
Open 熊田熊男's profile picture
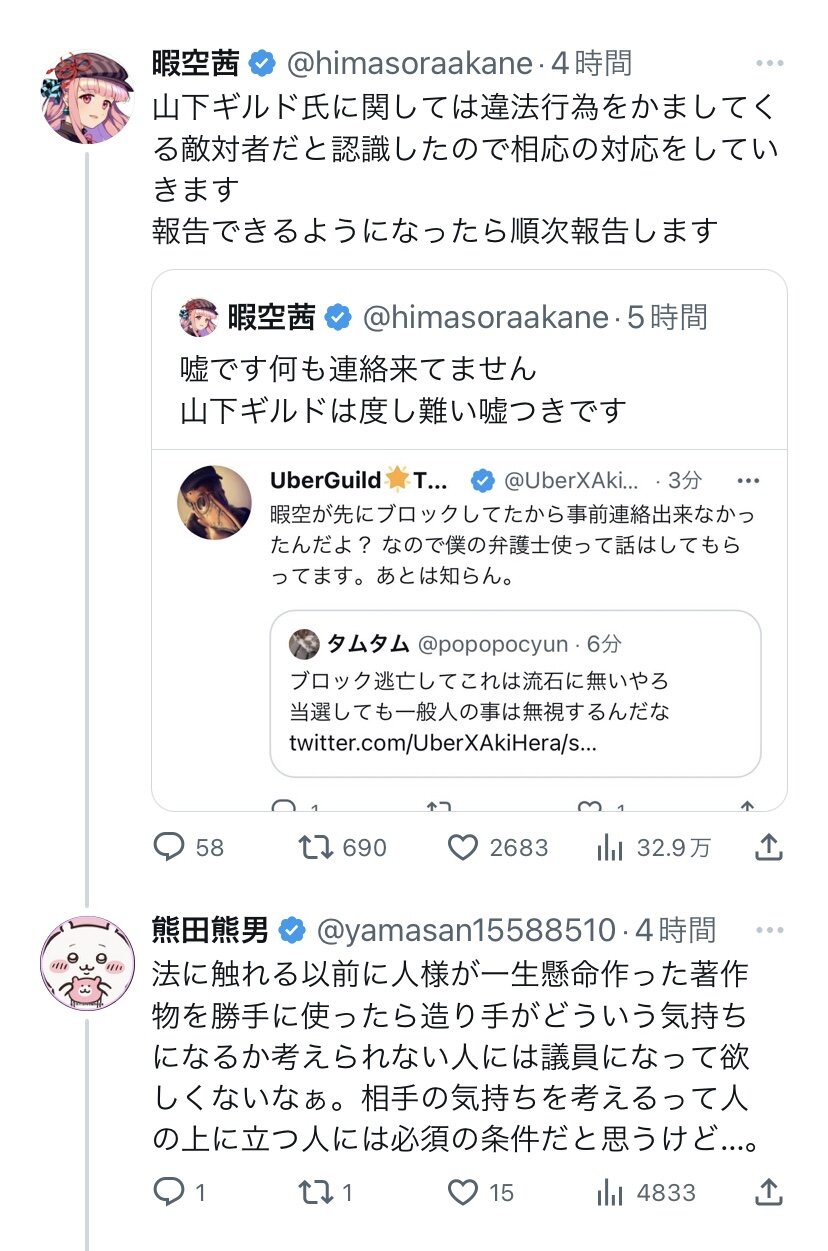tap(87, 962)
